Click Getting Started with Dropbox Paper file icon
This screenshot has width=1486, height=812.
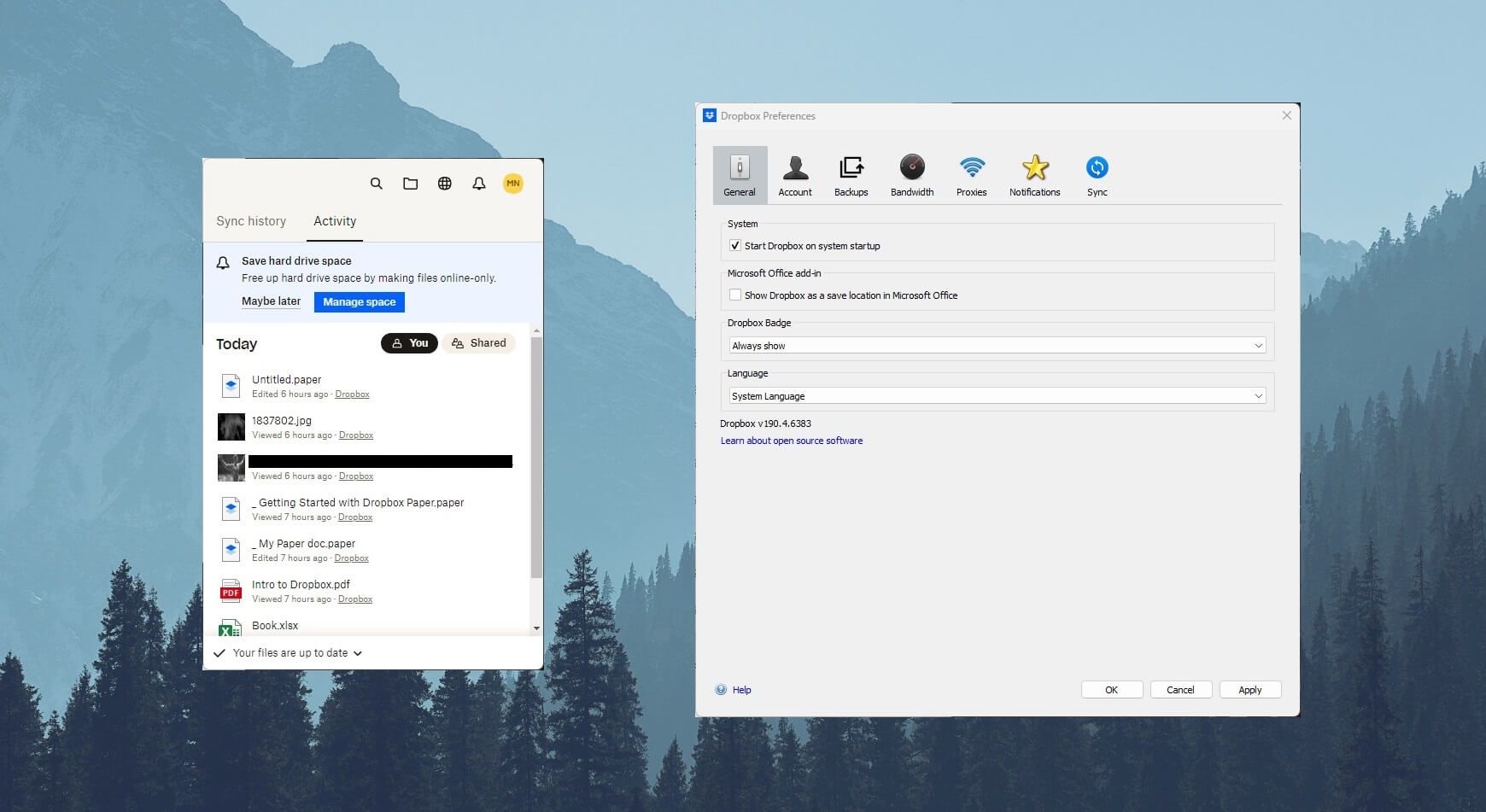(x=231, y=509)
